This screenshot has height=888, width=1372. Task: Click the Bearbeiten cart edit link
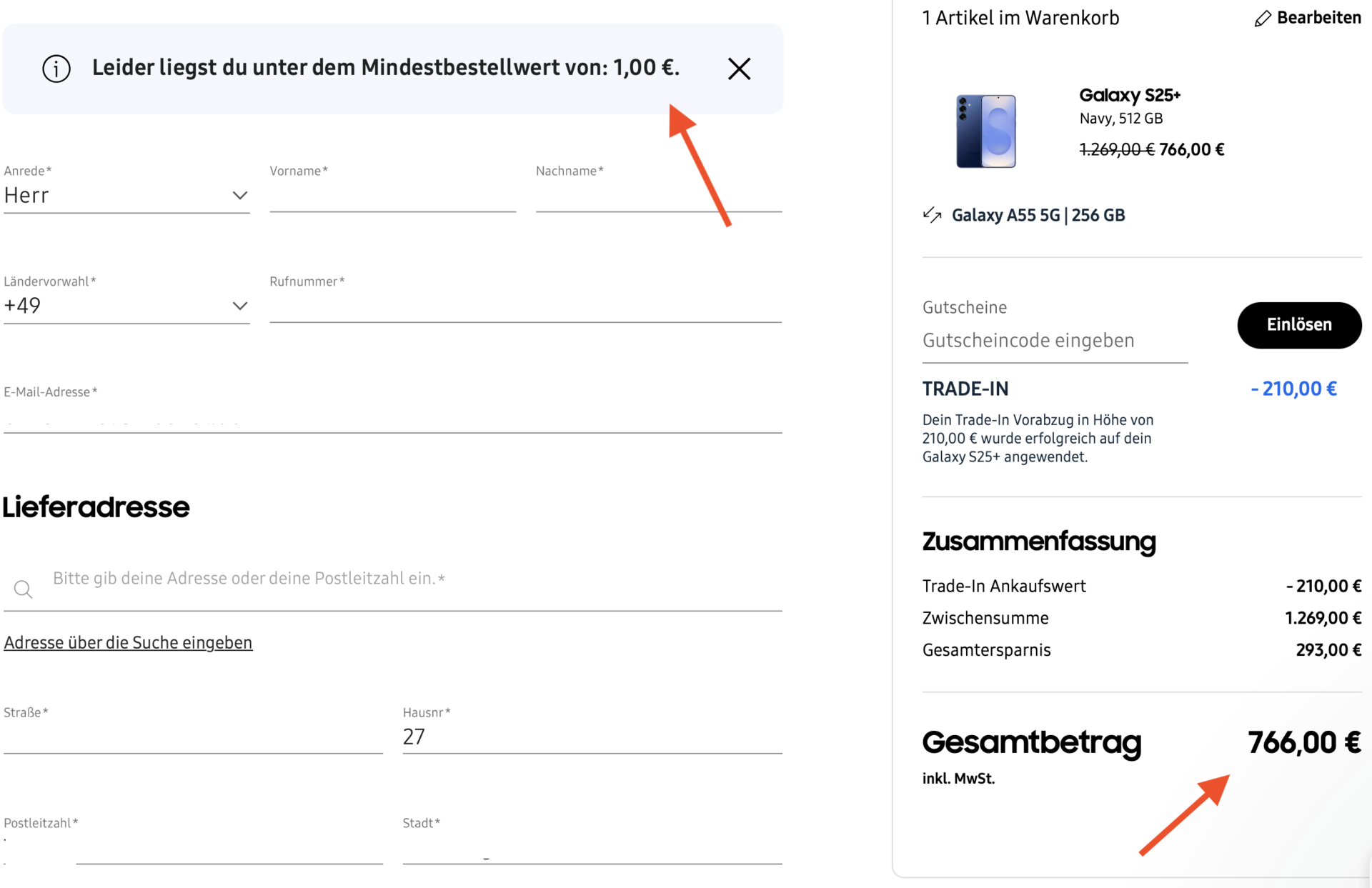1318,18
